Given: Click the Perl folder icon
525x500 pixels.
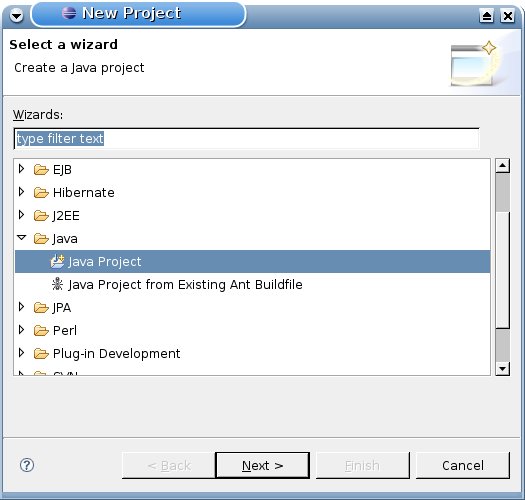Looking at the screenshot, I should (x=41, y=331).
